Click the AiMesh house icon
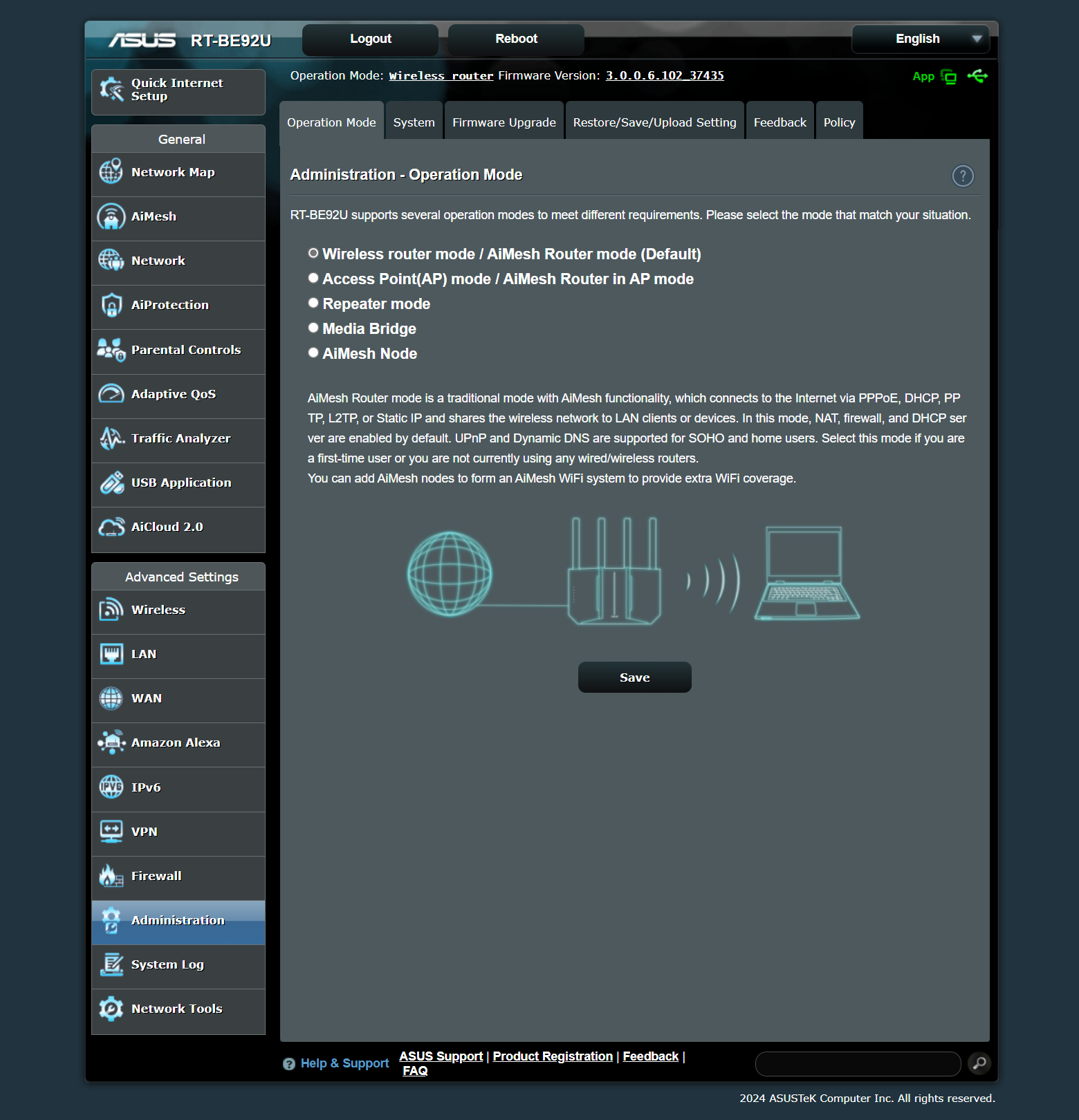Image resolution: width=1079 pixels, height=1120 pixels. (x=111, y=216)
